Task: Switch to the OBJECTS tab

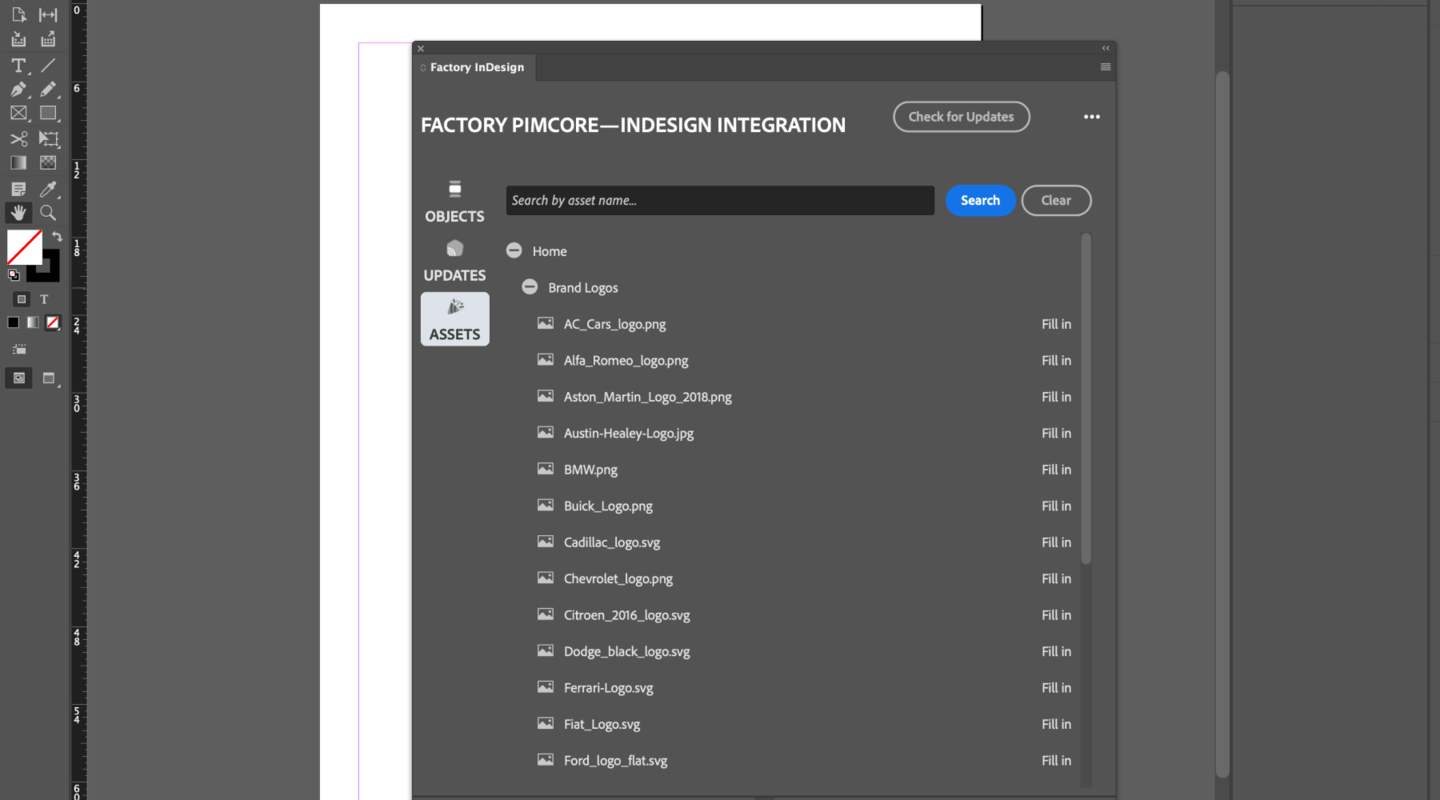Action: tap(455, 202)
